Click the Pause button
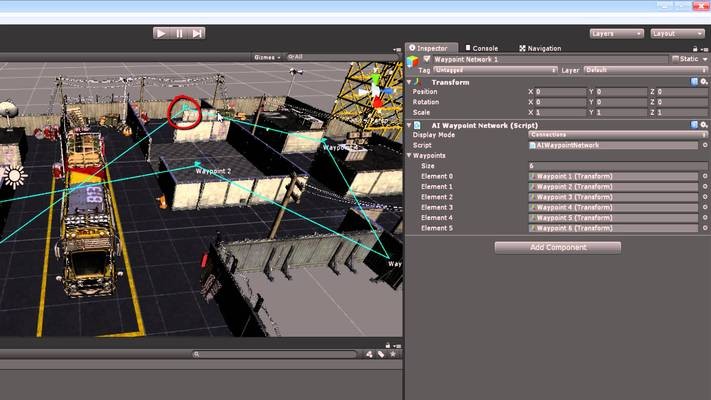 (x=179, y=33)
